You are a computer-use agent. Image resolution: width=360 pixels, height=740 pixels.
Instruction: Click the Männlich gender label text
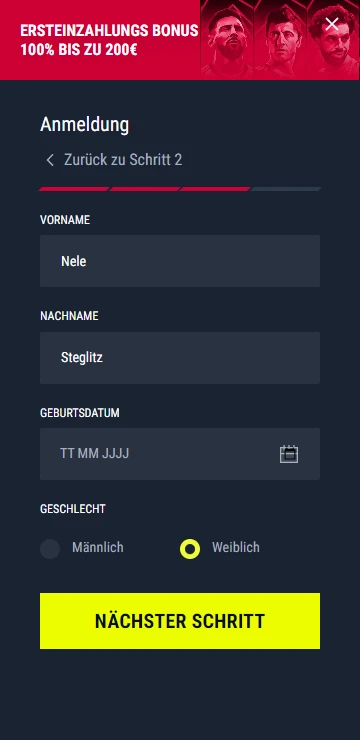98,547
